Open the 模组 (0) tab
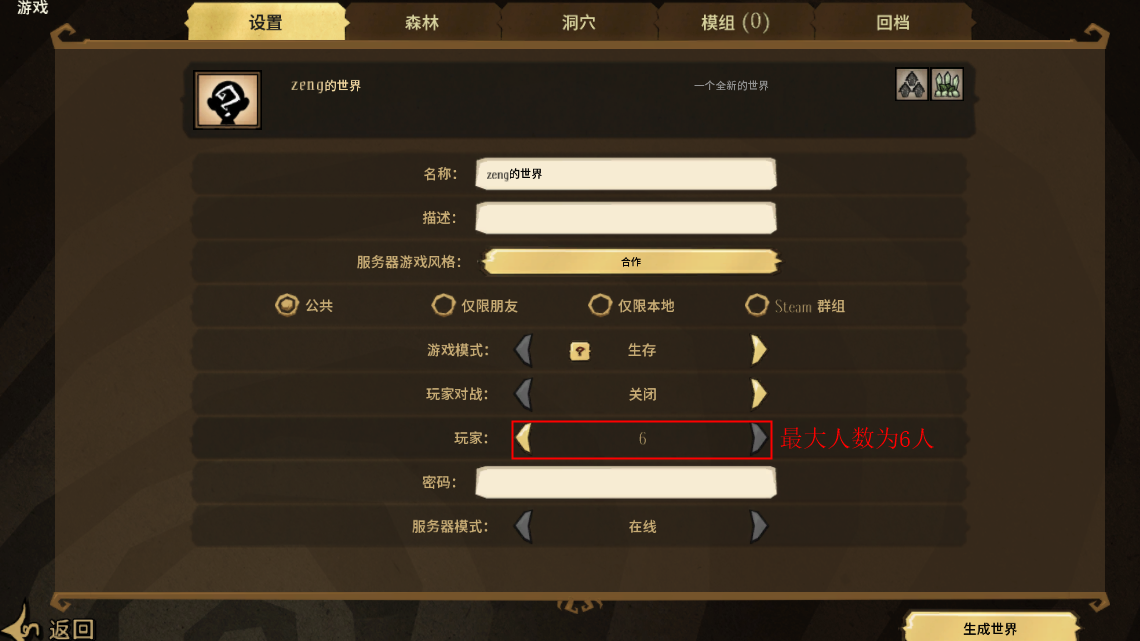Image resolution: width=1140 pixels, height=641 pixels. click(735, 22)
